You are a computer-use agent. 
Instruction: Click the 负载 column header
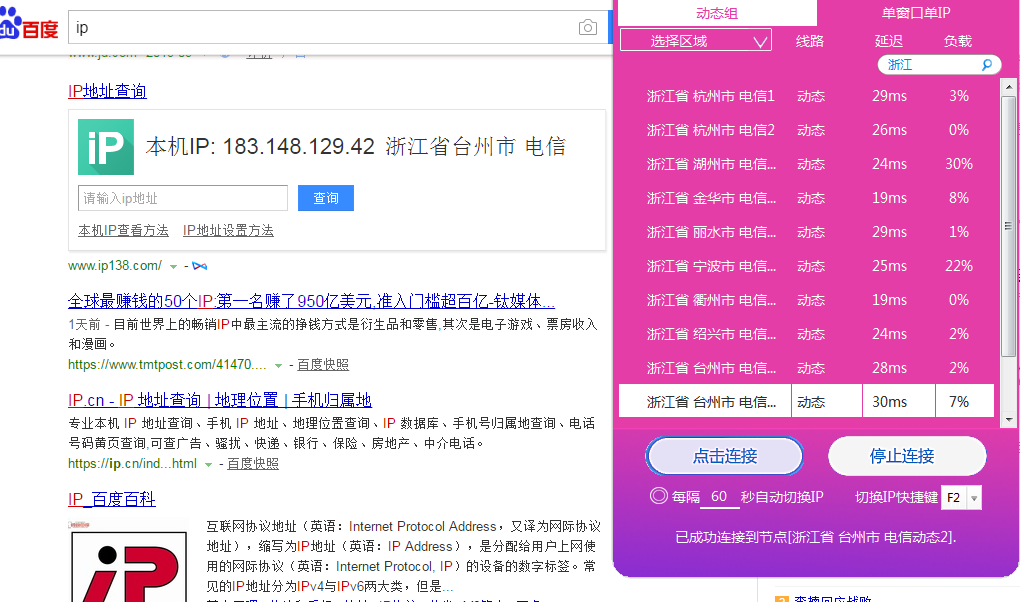[x=958, y=41]
